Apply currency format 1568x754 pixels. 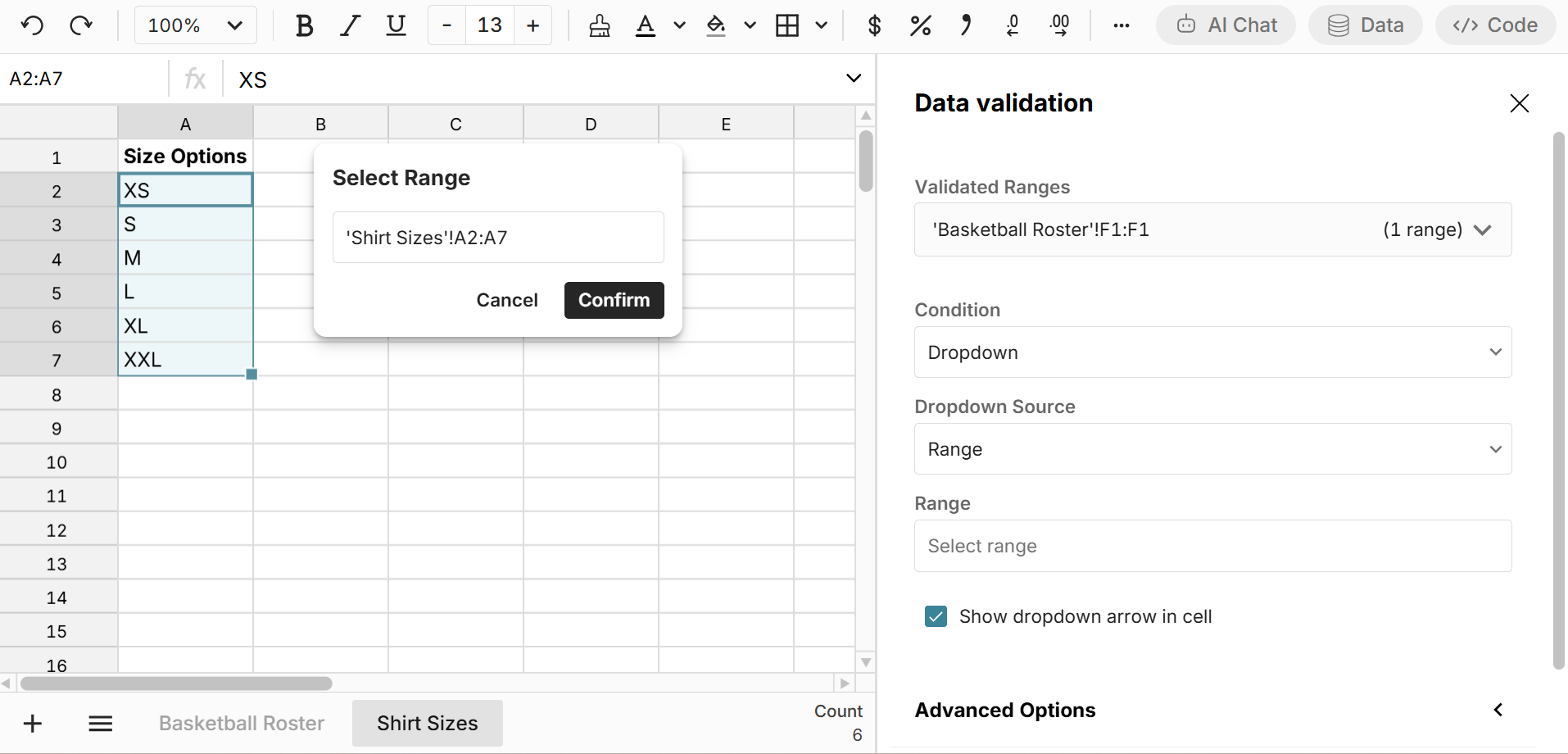(x=874, y=25)
